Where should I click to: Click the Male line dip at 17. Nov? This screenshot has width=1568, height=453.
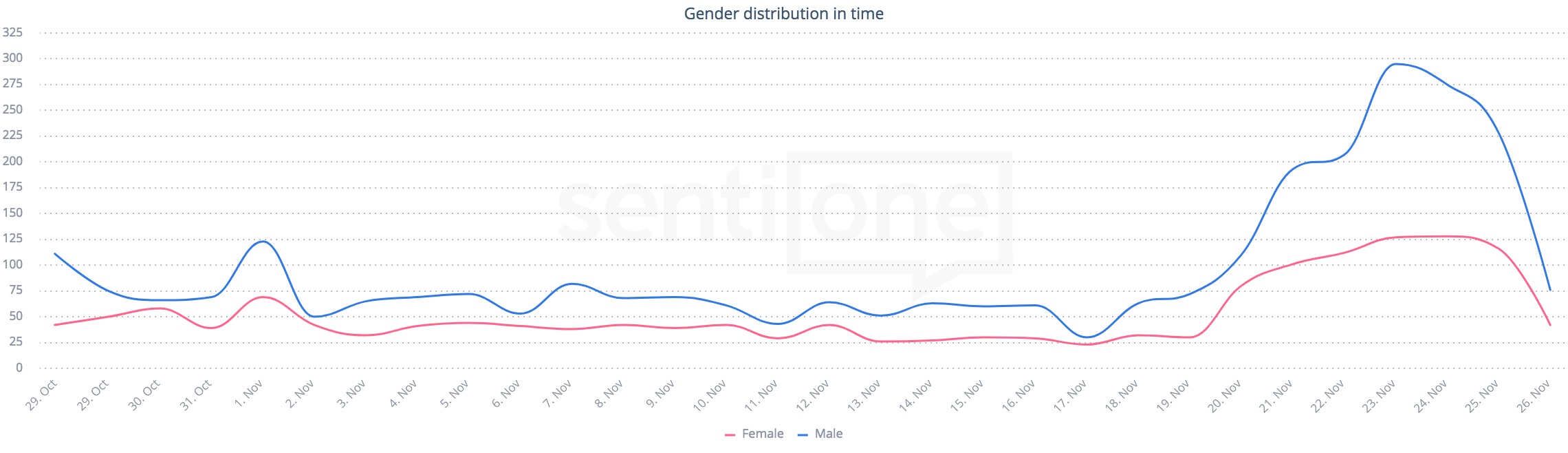(1086, 337)
